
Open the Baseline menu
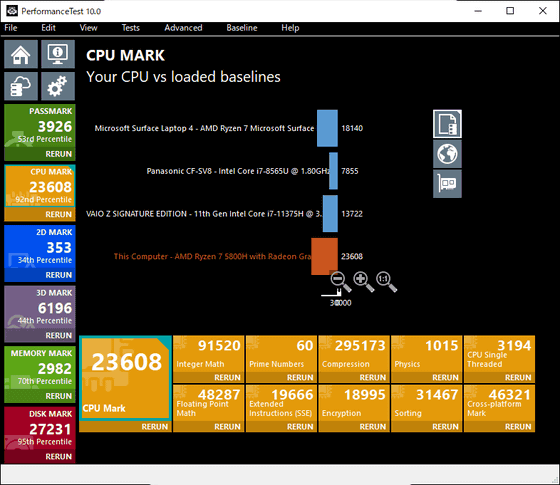[x=242, y=28]
